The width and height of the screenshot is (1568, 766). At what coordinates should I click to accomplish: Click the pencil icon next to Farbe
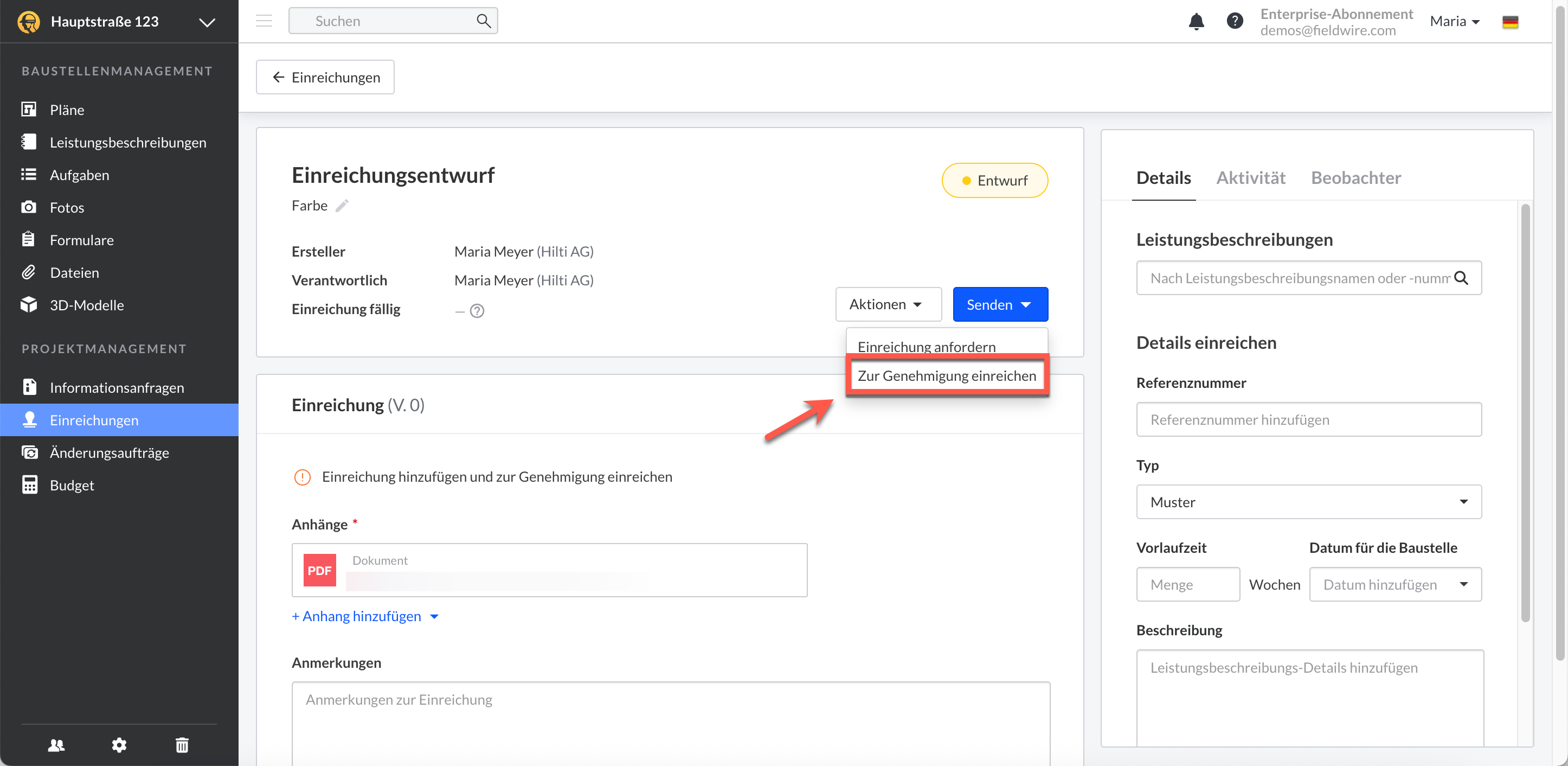click(x=342, y=206)
